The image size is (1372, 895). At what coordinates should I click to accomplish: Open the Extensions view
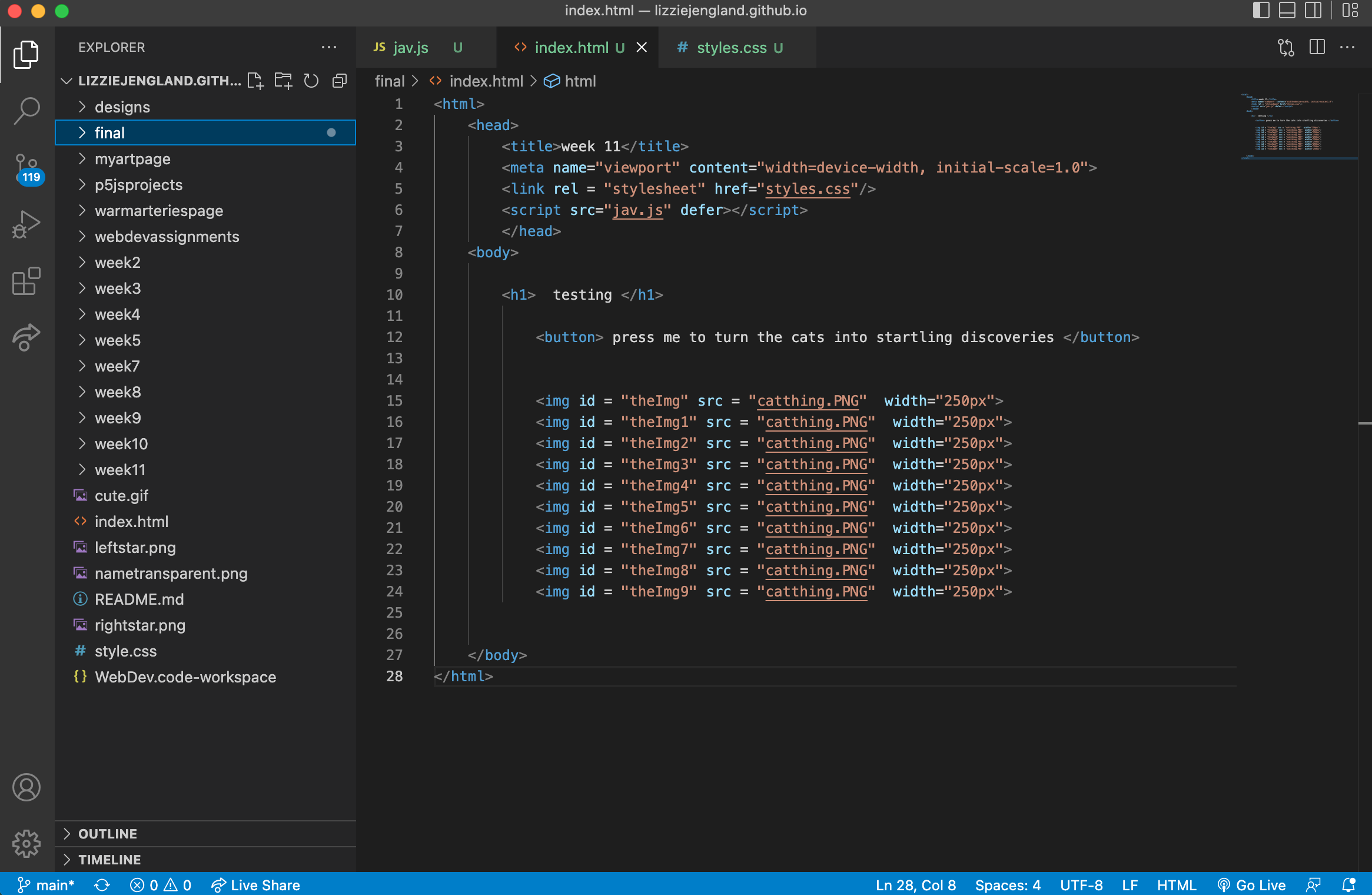[x=26, y=281]
